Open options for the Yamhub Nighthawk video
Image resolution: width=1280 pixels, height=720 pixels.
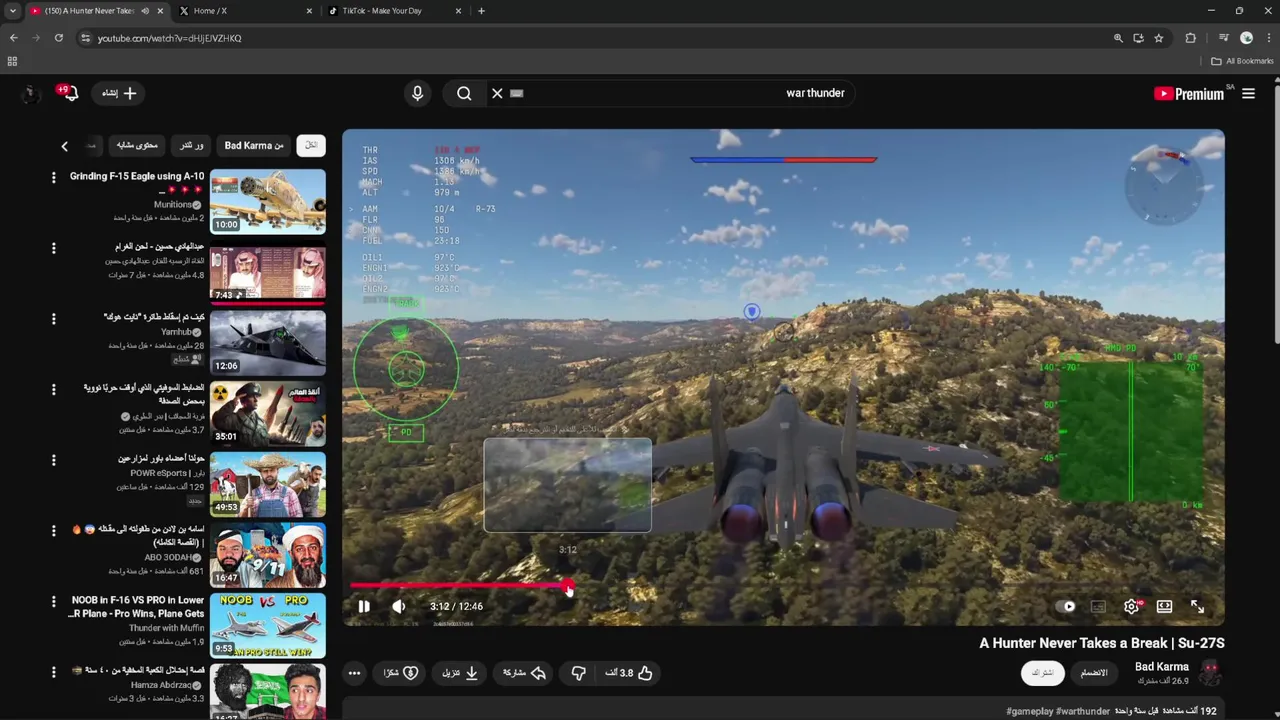point(54,319)
